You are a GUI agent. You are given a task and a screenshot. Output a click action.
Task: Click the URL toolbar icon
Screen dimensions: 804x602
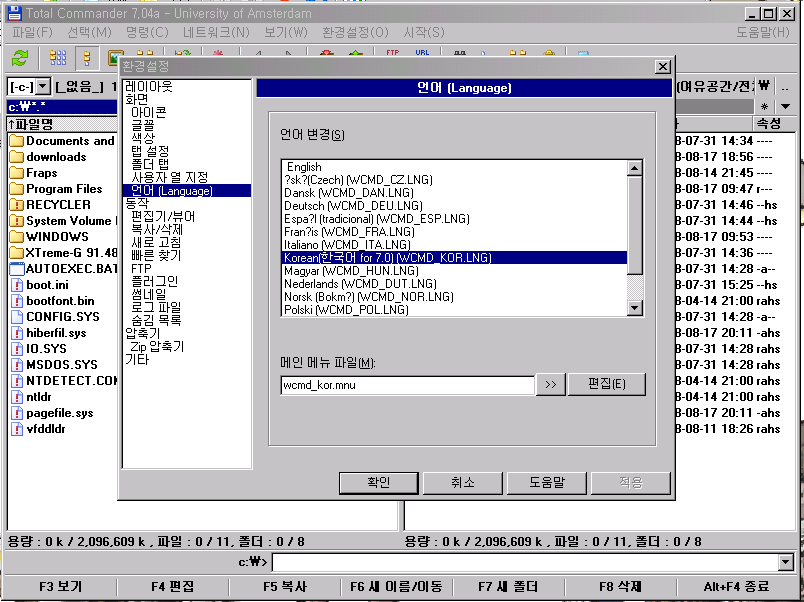(422, 52)
